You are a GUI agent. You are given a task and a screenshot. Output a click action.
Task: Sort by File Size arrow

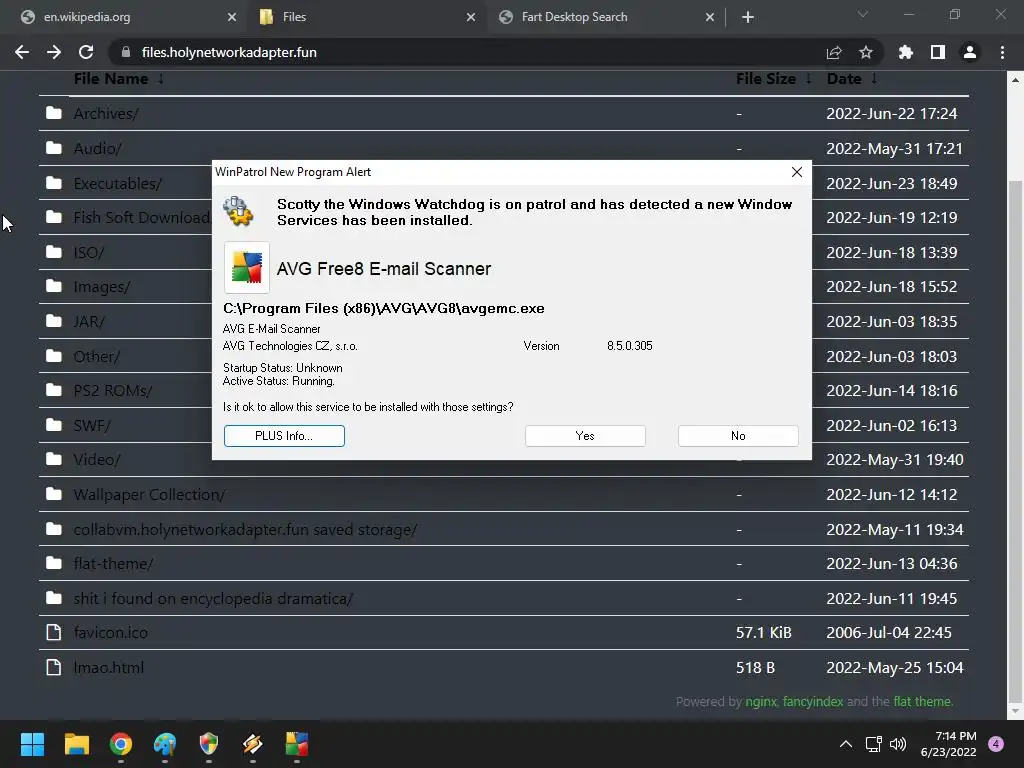pos(808,78)
